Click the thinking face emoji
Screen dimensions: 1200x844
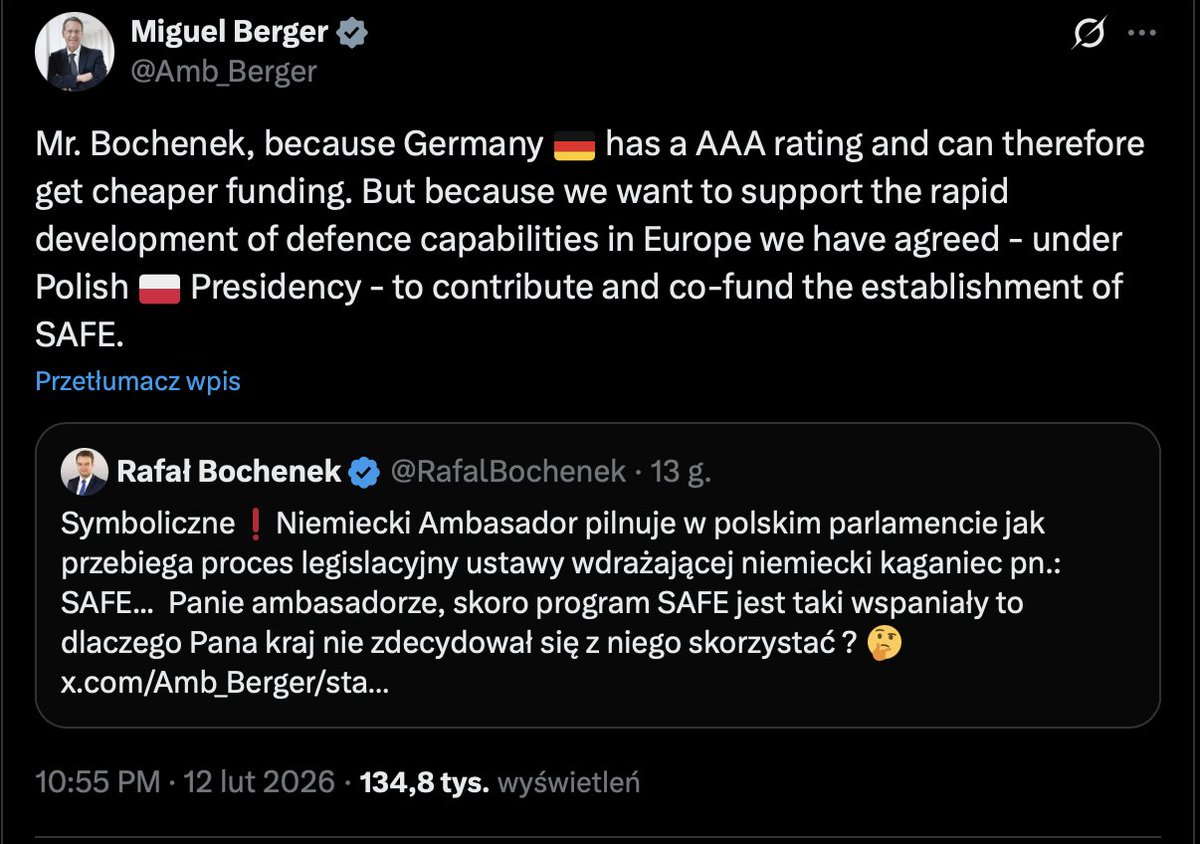[885, 642]
